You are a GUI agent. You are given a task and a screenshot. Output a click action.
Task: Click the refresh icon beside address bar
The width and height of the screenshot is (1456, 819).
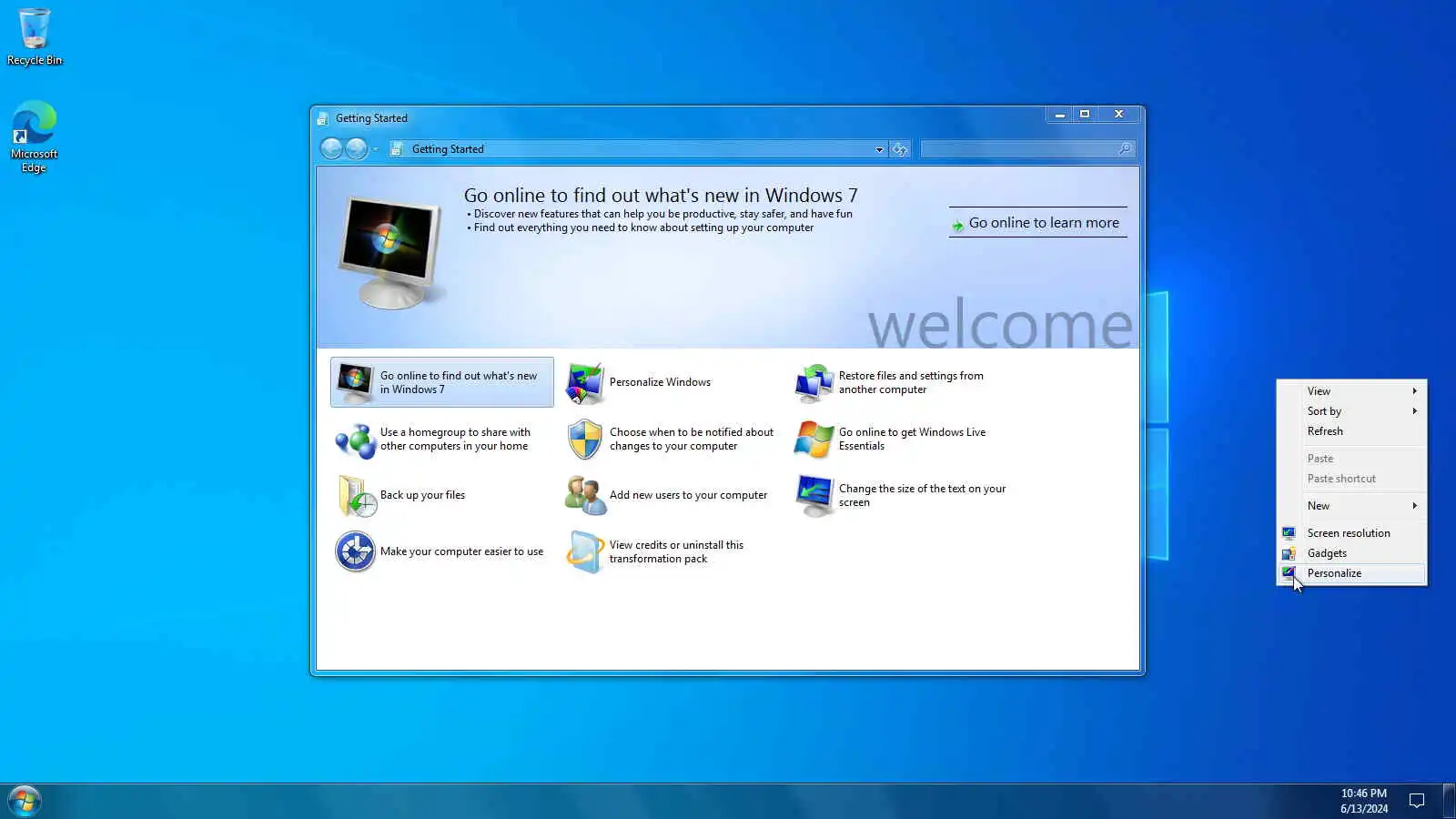pyautogui.click(x=900, y=149)
